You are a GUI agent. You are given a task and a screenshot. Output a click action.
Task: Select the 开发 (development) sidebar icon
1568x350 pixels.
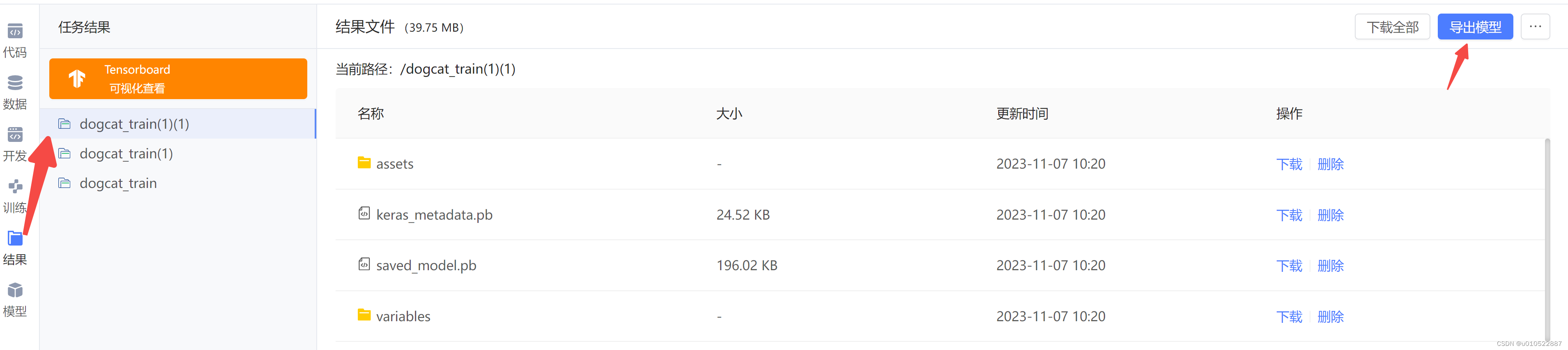pos(15,135)
